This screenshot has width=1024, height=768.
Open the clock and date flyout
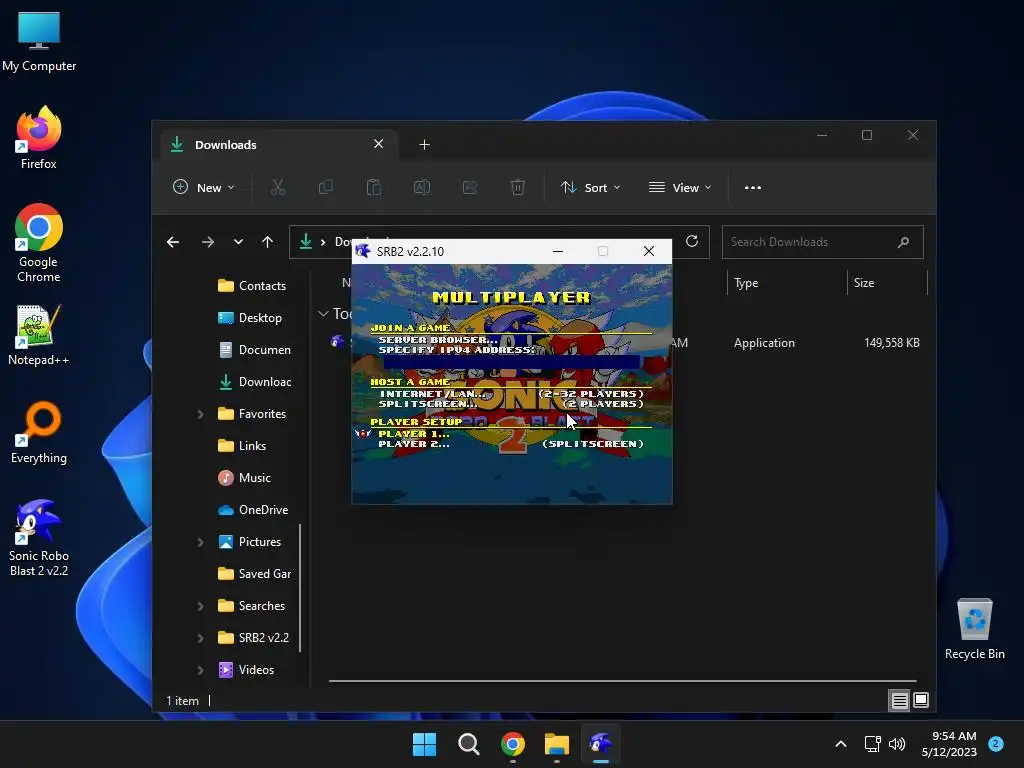(x=949, y=744)
